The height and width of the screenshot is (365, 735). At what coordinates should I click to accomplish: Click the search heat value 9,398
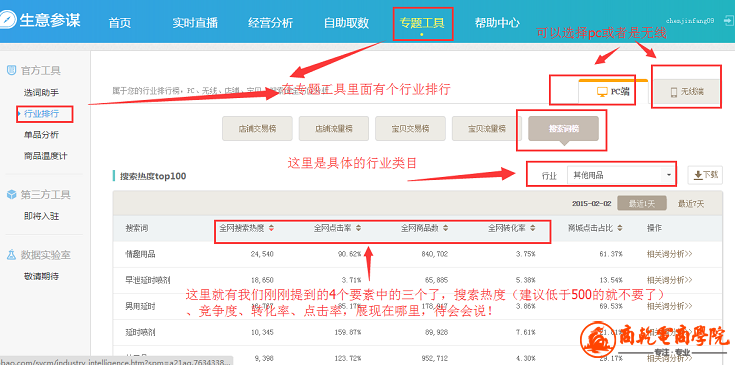click(x=264, y=359)
